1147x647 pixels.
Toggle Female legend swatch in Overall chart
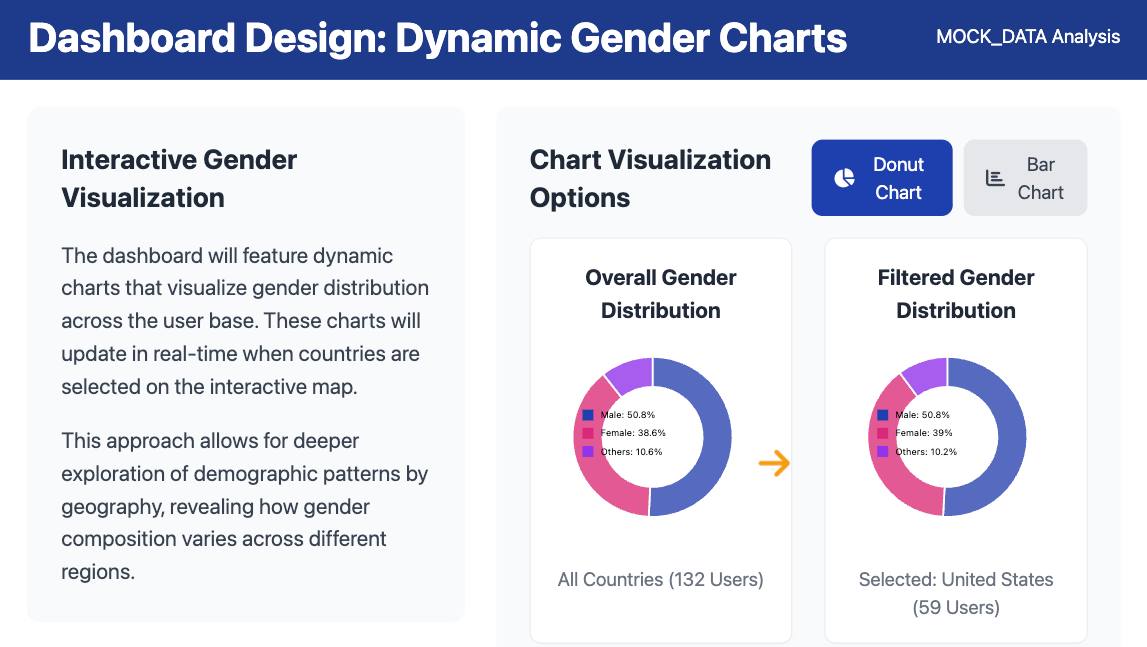(587, 433)
